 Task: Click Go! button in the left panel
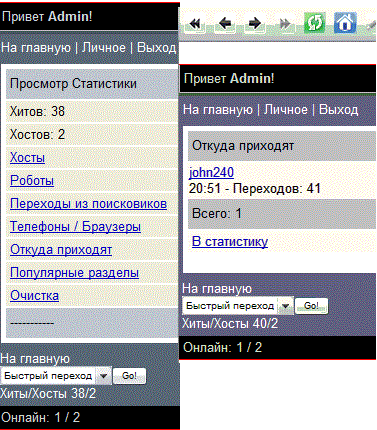tap(129, 376)
